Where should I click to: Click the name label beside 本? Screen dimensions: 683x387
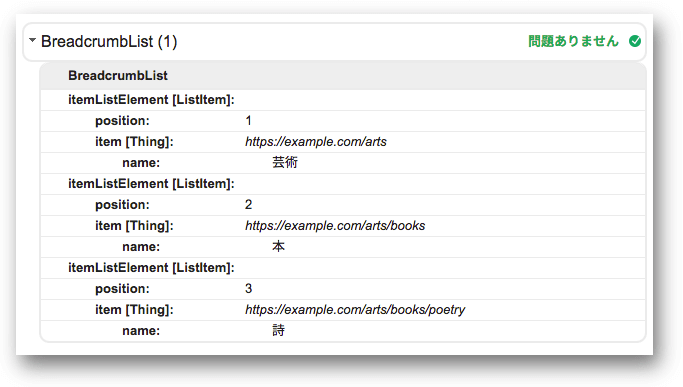pyautogui.click(x=141, y=247)
